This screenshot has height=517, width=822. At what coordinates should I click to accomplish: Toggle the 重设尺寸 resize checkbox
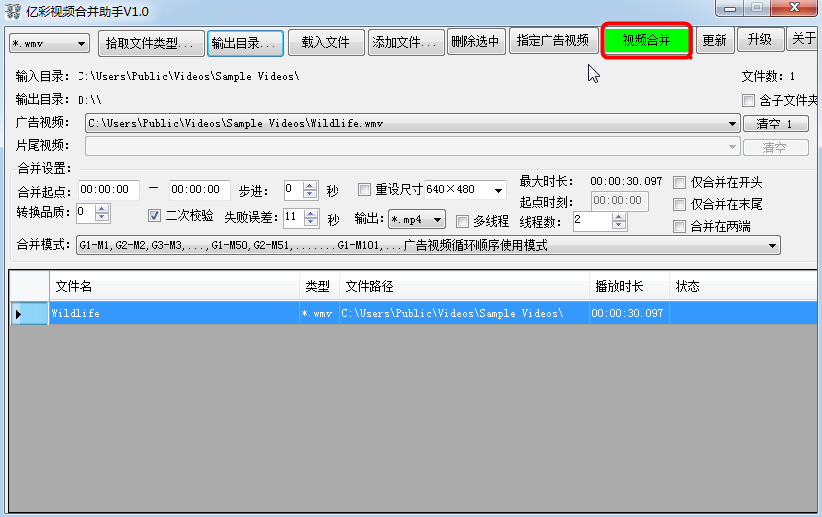(x=364, y=189)
